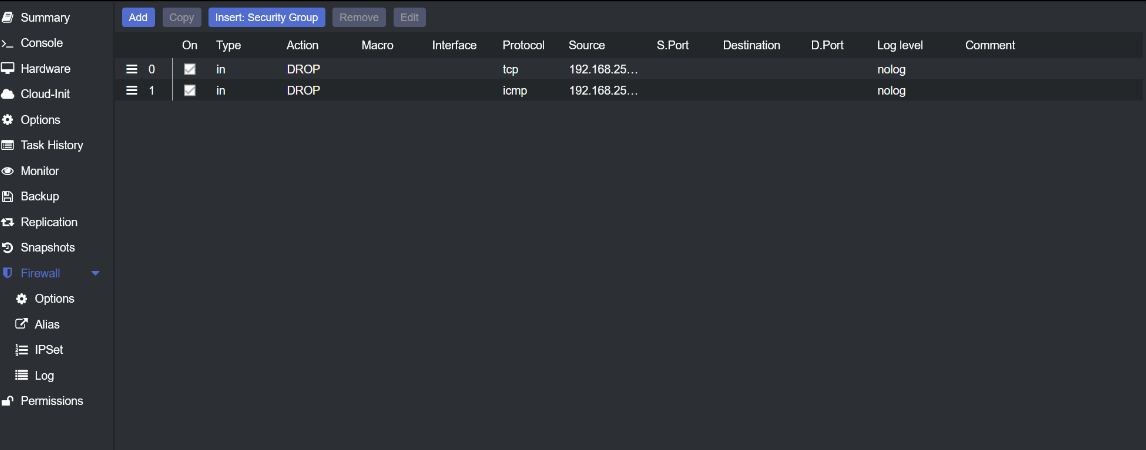1146x450 pixels.
Task: Click the Hardware monitor icon
Action: [8, 69]
